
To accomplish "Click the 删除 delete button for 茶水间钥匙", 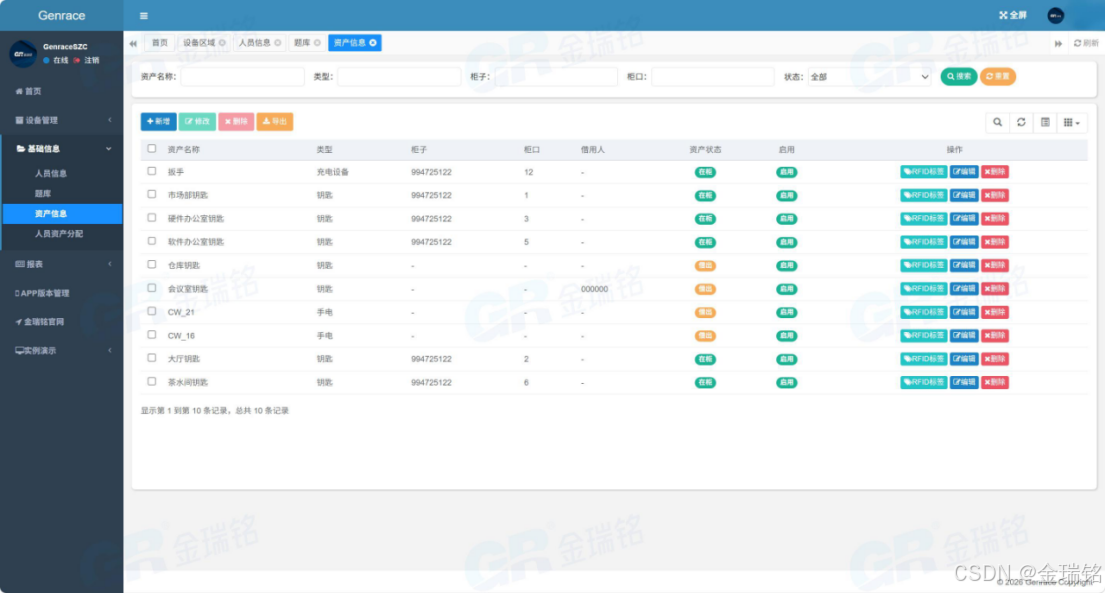I will point(995,382).
